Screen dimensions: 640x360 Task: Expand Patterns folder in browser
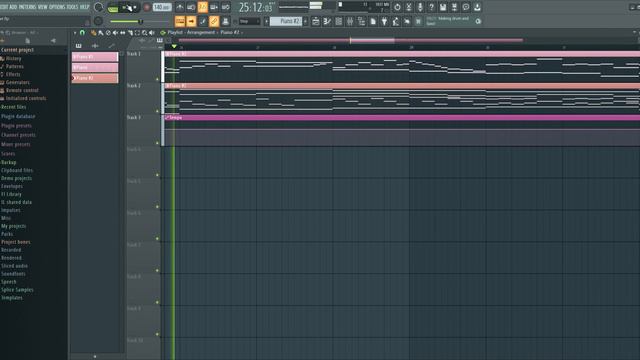(15, 66)
